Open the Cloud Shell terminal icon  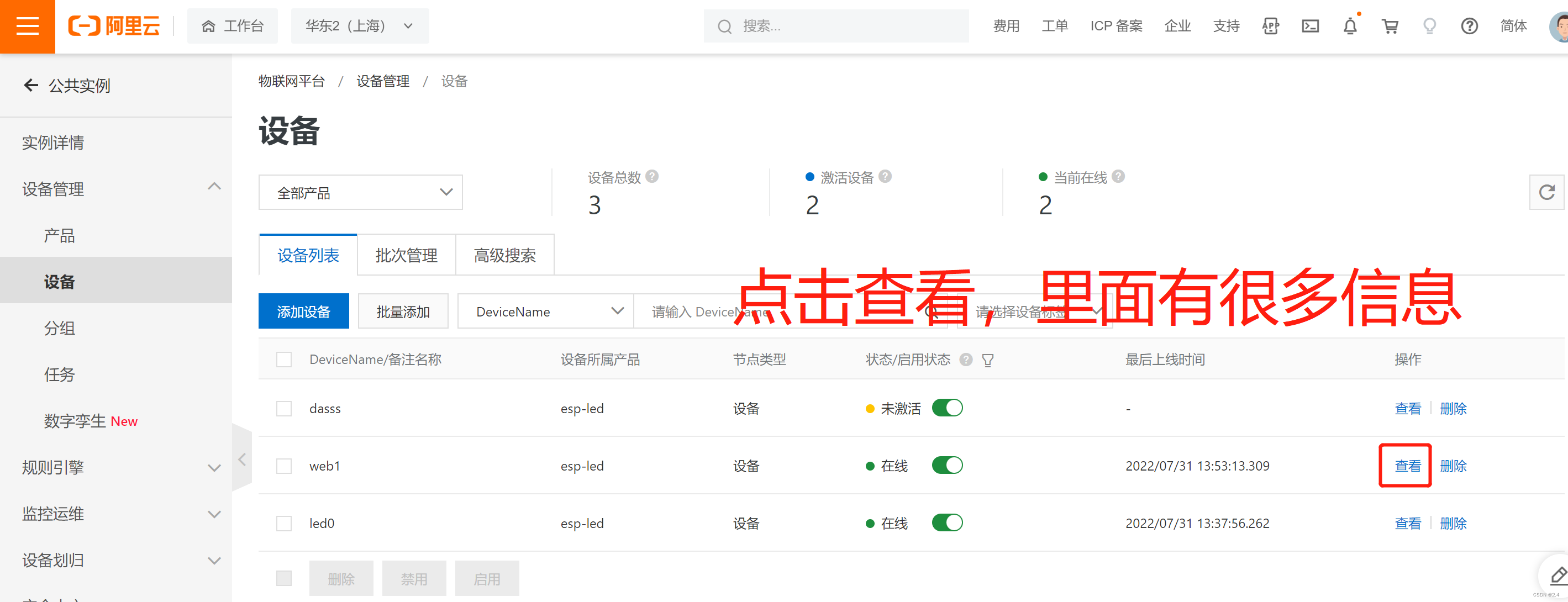[x=1310, y=26]
